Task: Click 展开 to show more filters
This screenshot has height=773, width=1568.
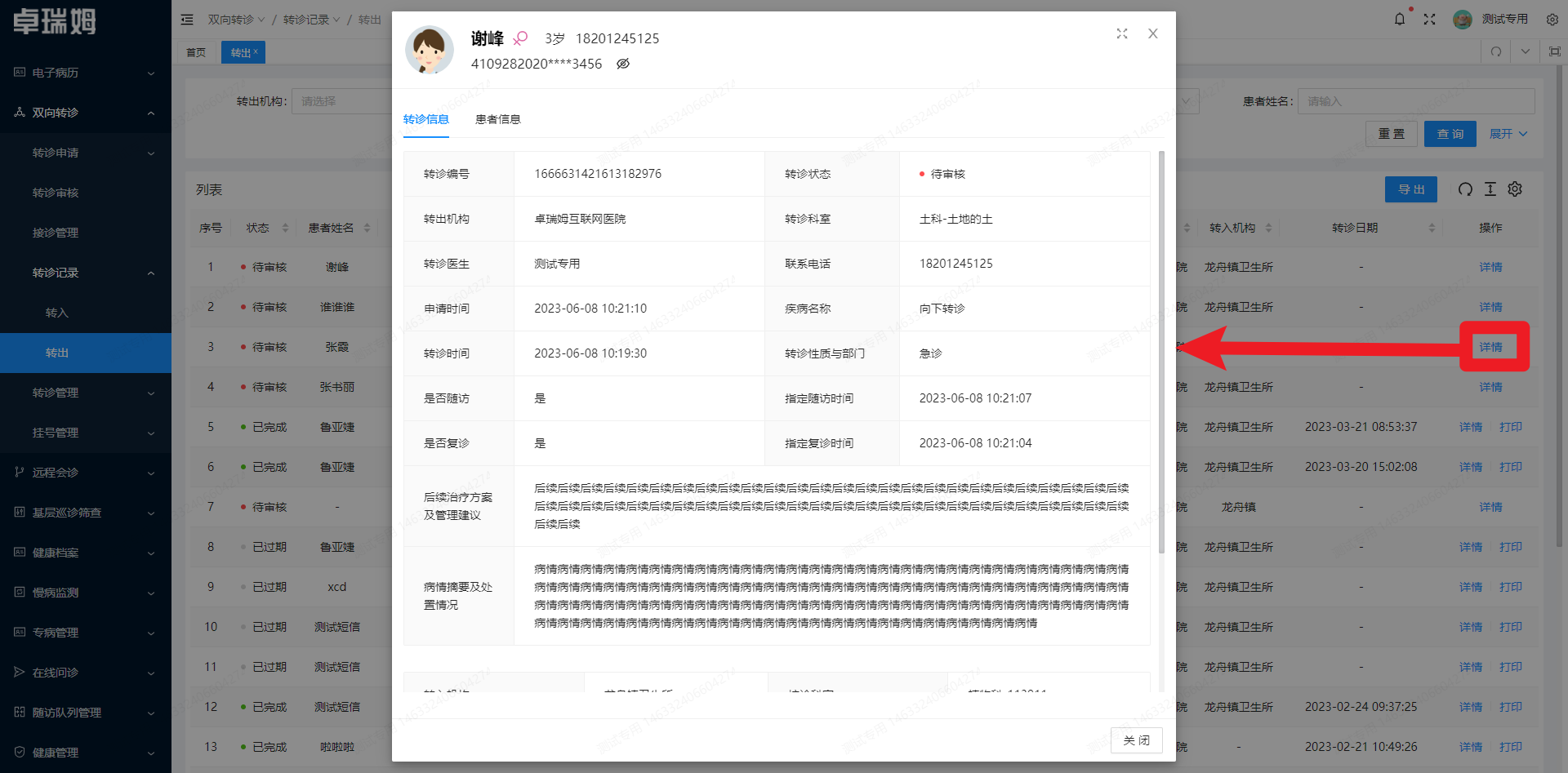Action: point(1507,133)
